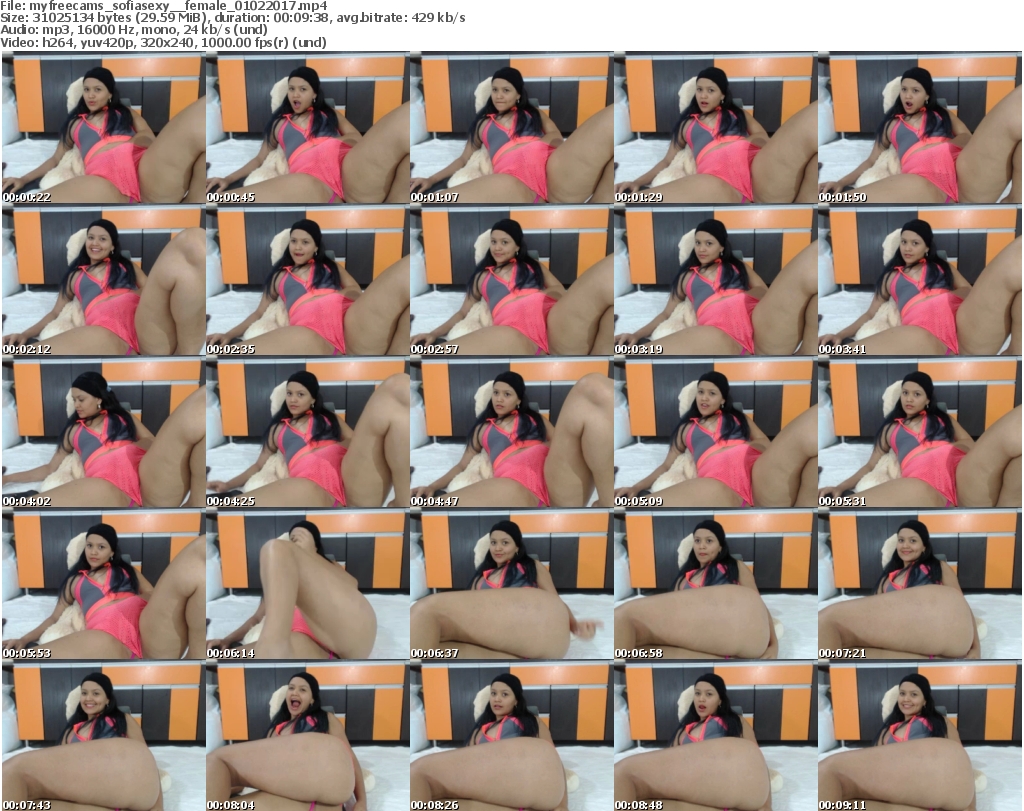Select the frame stamped 00:01:07
The image size is (1024, 811).
(x=511, y=128)
